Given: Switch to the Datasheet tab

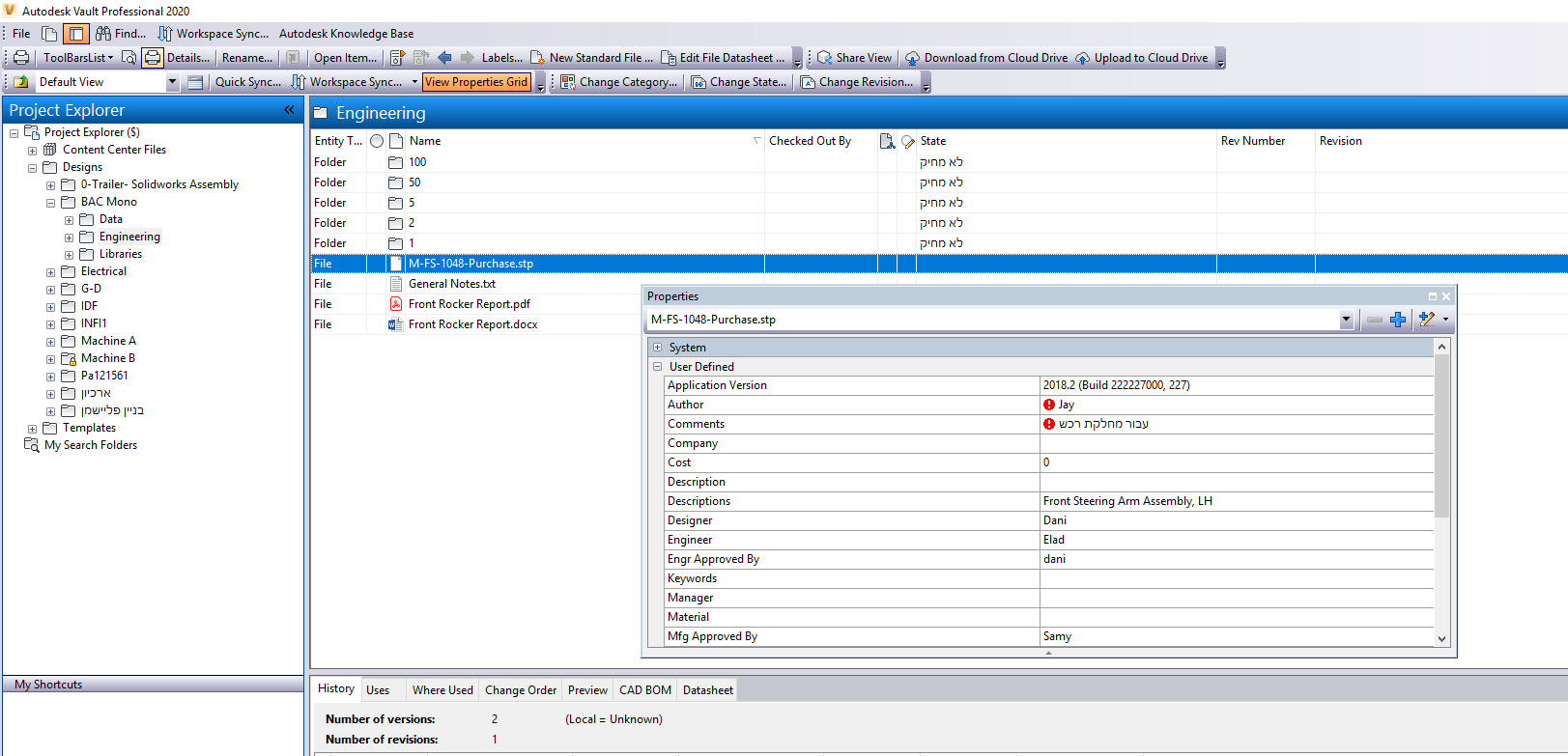Looking at the screenshot, I should click(x=708, y=690).
